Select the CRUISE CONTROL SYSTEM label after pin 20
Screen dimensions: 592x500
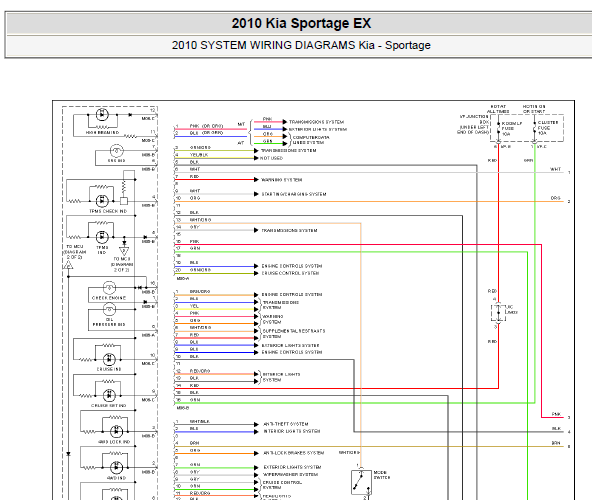tap(290, 273)
